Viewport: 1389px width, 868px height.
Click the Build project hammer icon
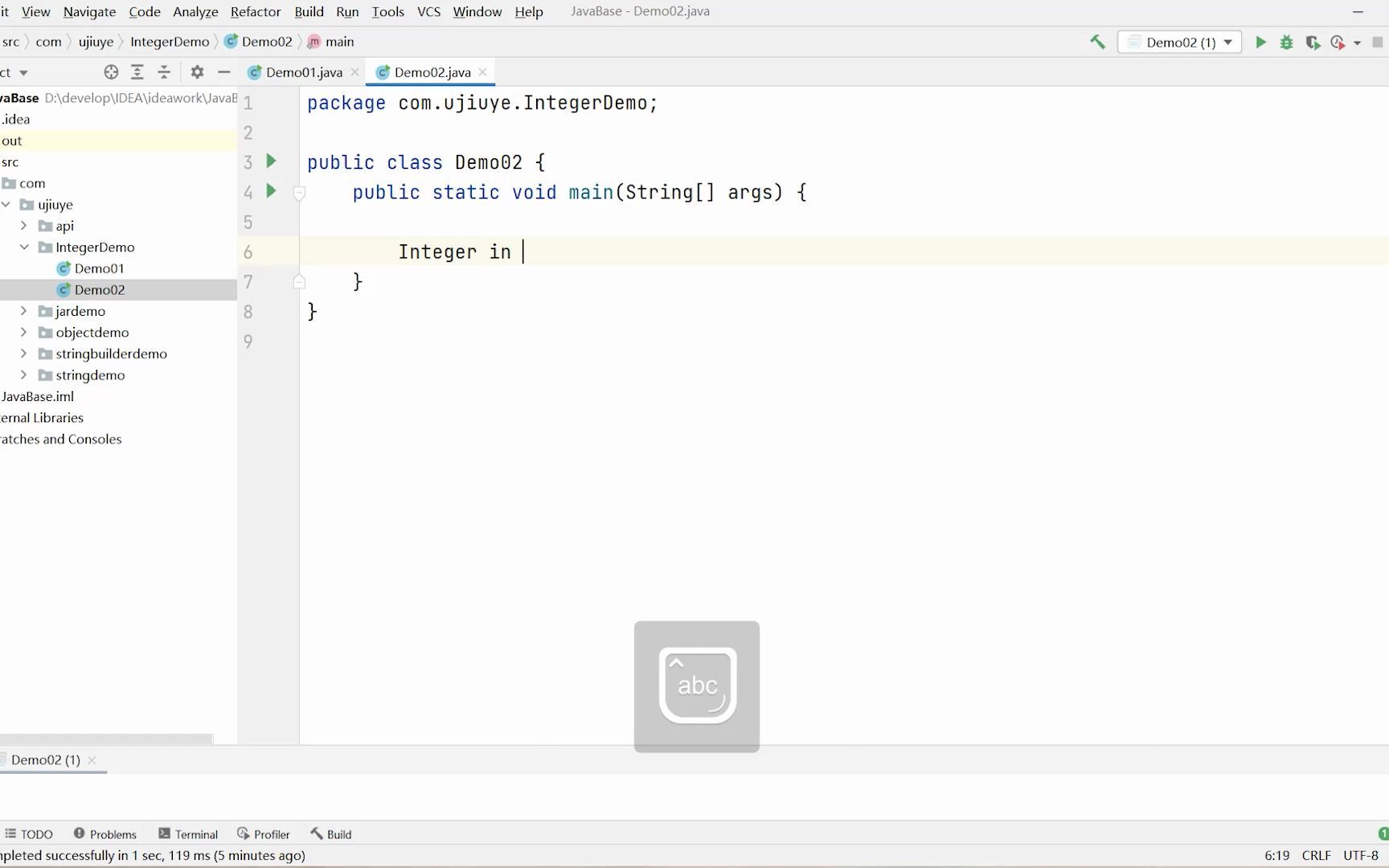[x=1097, y=42]
